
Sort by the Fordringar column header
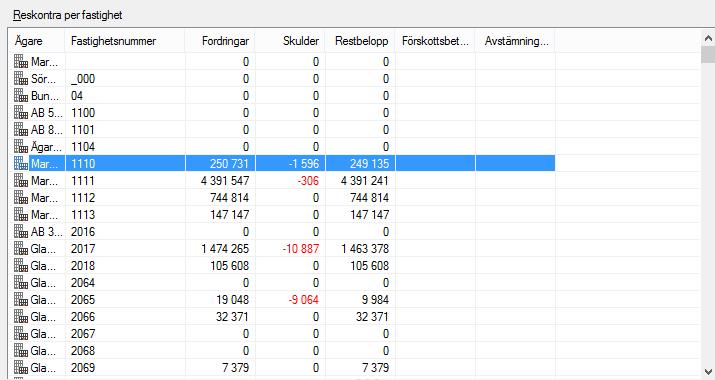[x=220, y=41]
